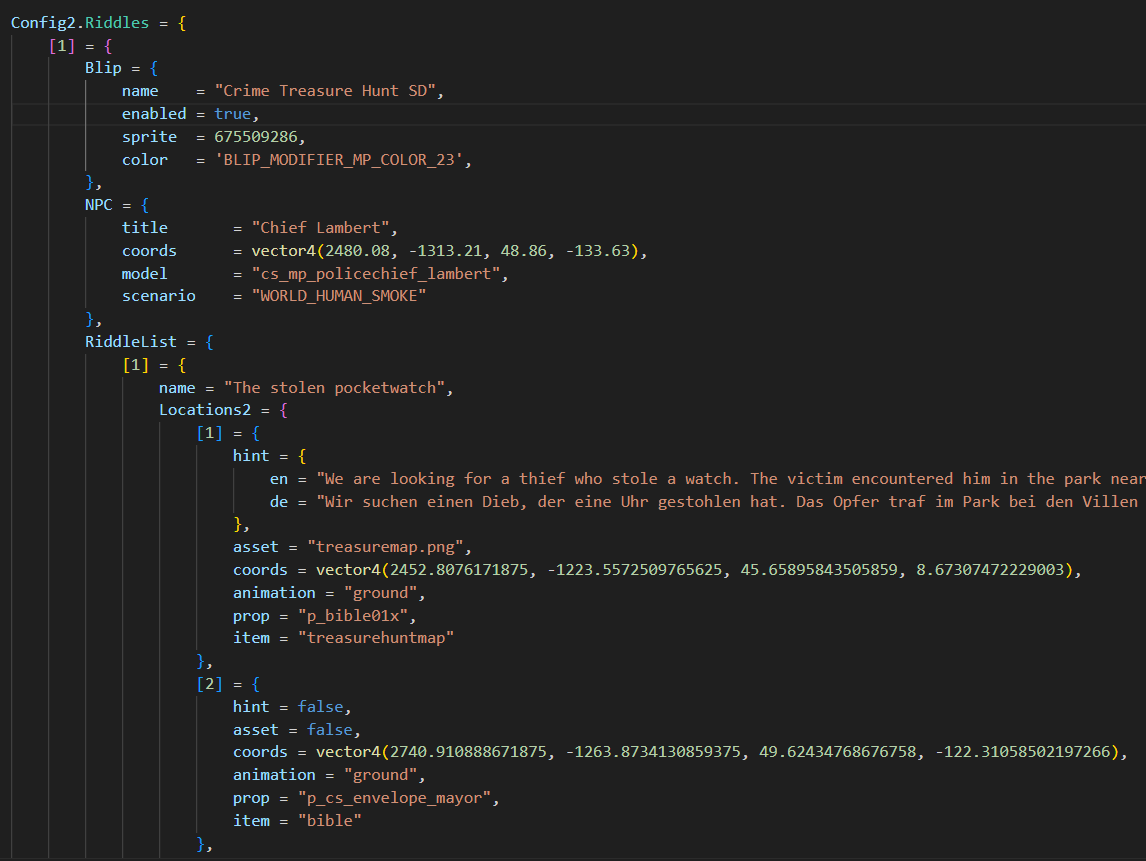Click the "Chief Lambert" title string

coord(321,227)
